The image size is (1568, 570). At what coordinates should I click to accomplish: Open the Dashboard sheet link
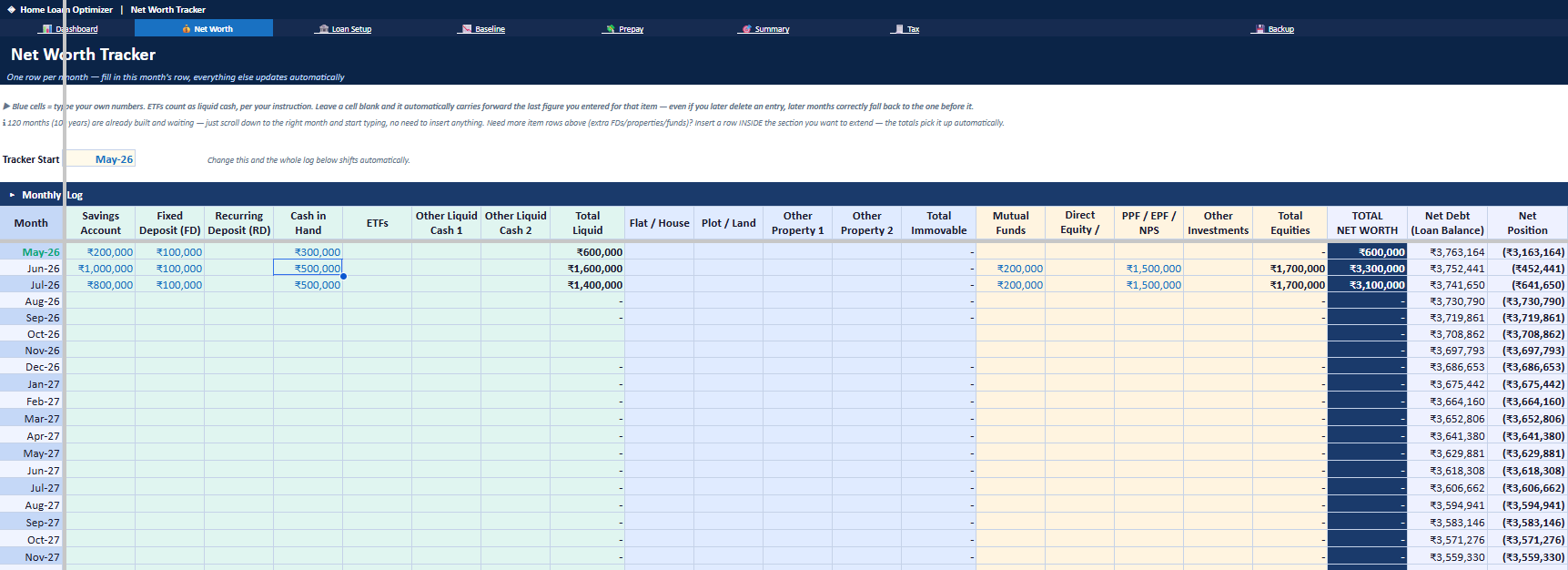coord(70,29)
